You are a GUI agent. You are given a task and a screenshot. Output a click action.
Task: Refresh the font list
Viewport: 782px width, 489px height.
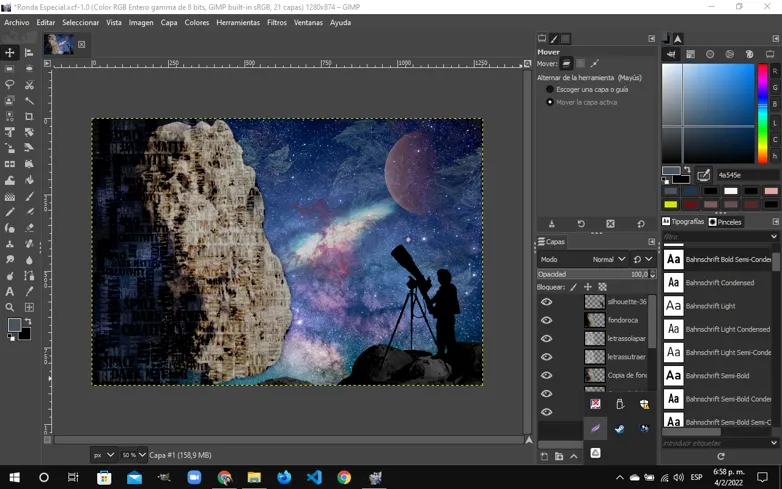pos(721,456)
